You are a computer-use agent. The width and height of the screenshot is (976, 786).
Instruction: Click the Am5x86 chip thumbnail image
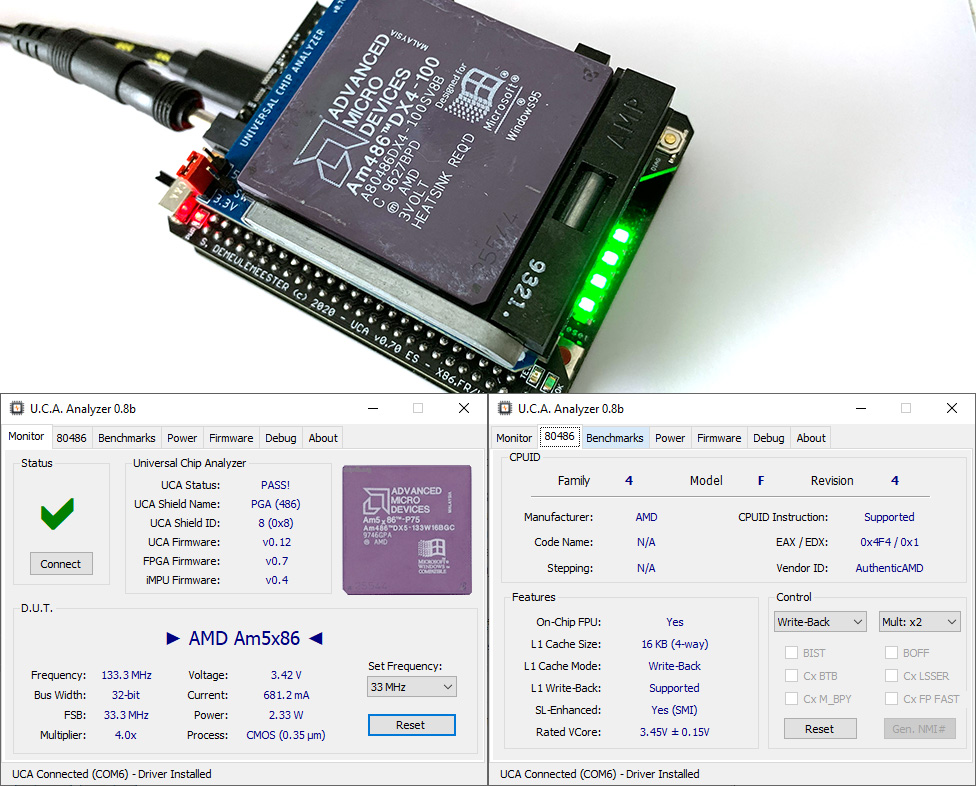[407, 530]
